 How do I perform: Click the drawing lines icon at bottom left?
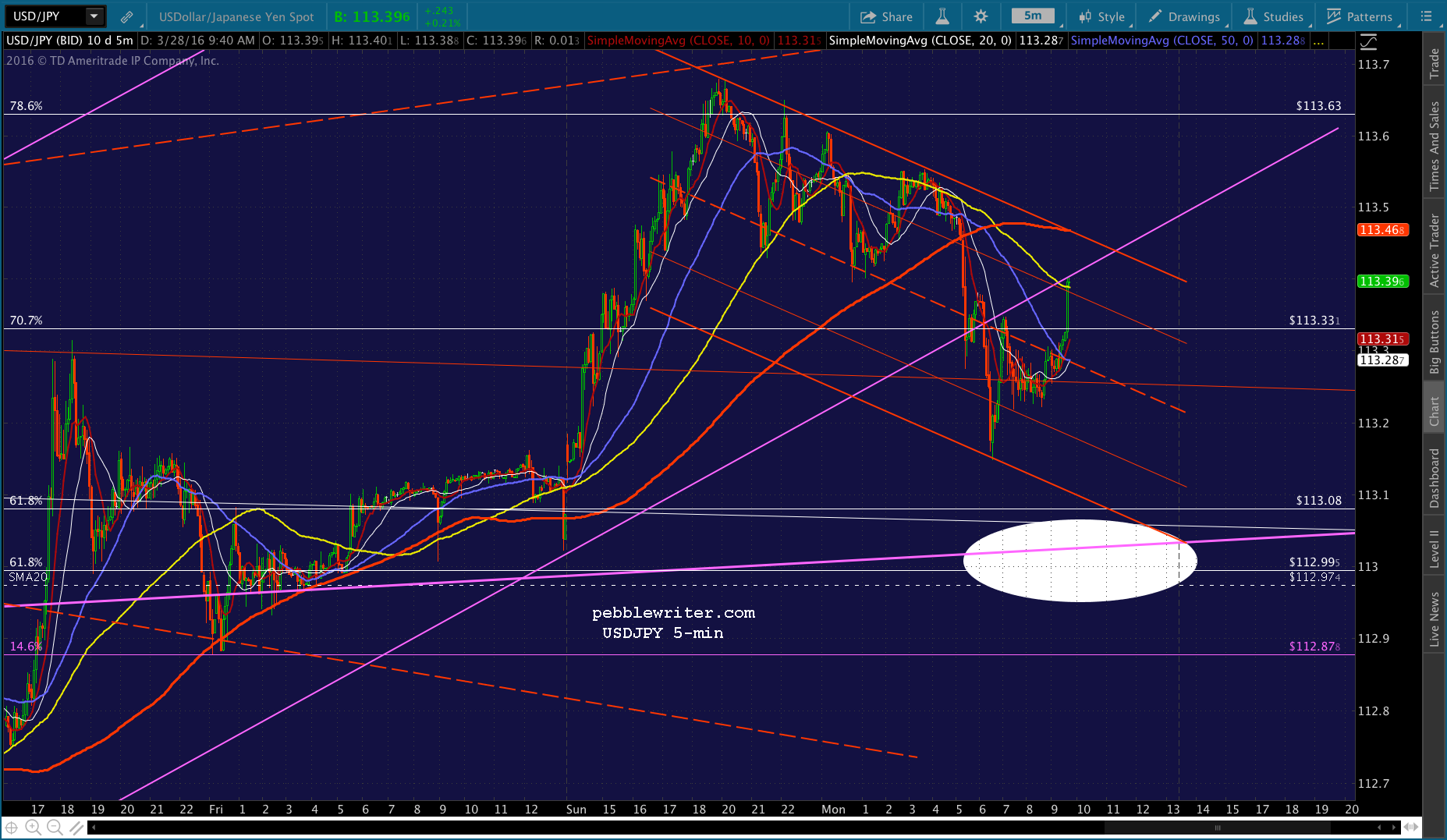pos(76,828)
